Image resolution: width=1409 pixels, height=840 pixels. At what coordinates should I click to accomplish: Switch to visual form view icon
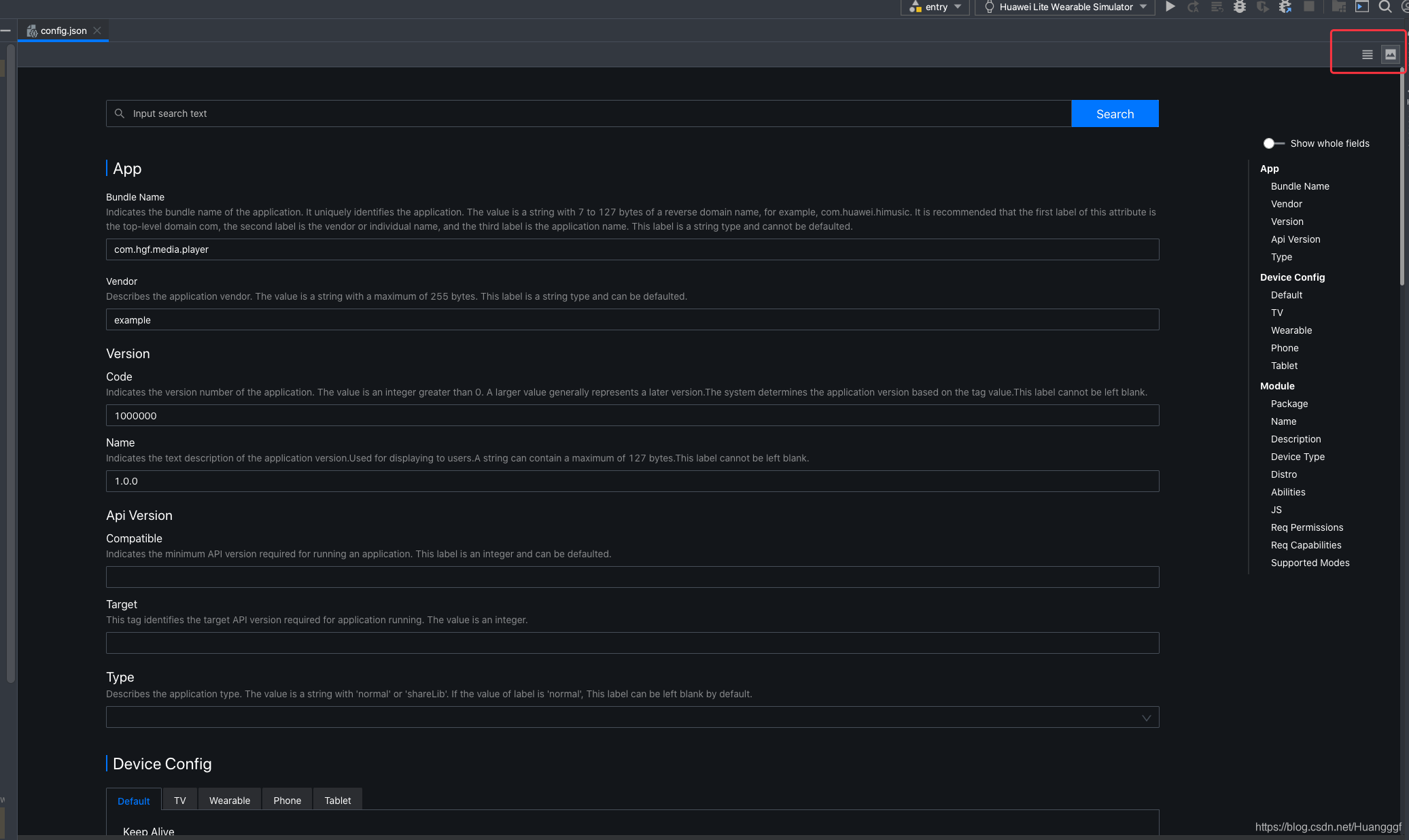pyautogui.click(x=1391, y=54)
